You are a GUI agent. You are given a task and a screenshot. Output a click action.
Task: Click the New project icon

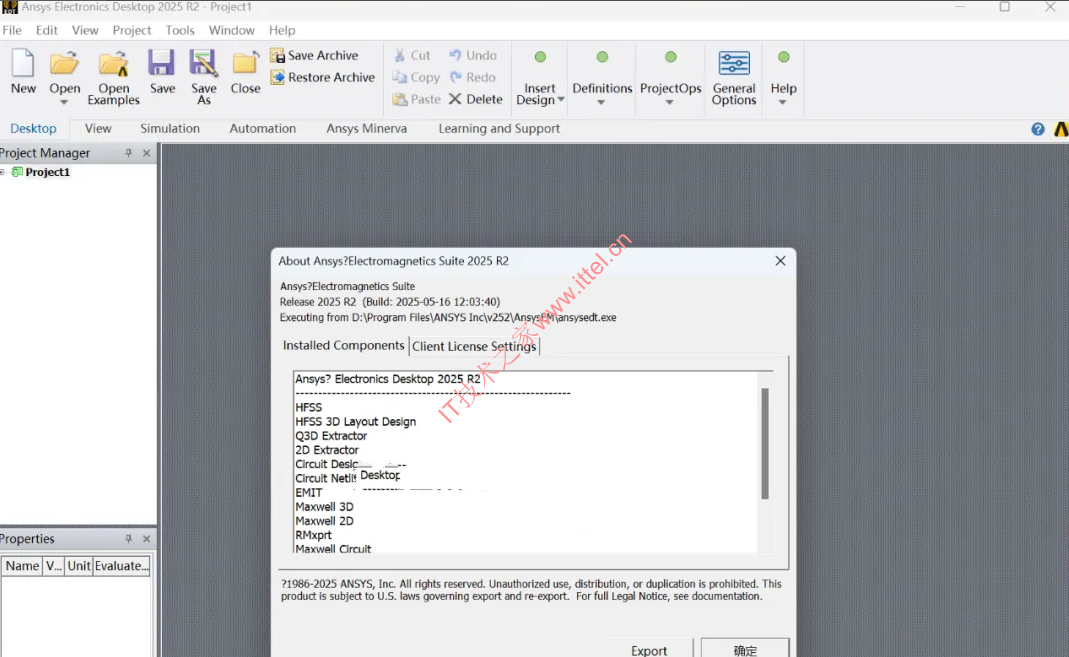pos(23,65)
